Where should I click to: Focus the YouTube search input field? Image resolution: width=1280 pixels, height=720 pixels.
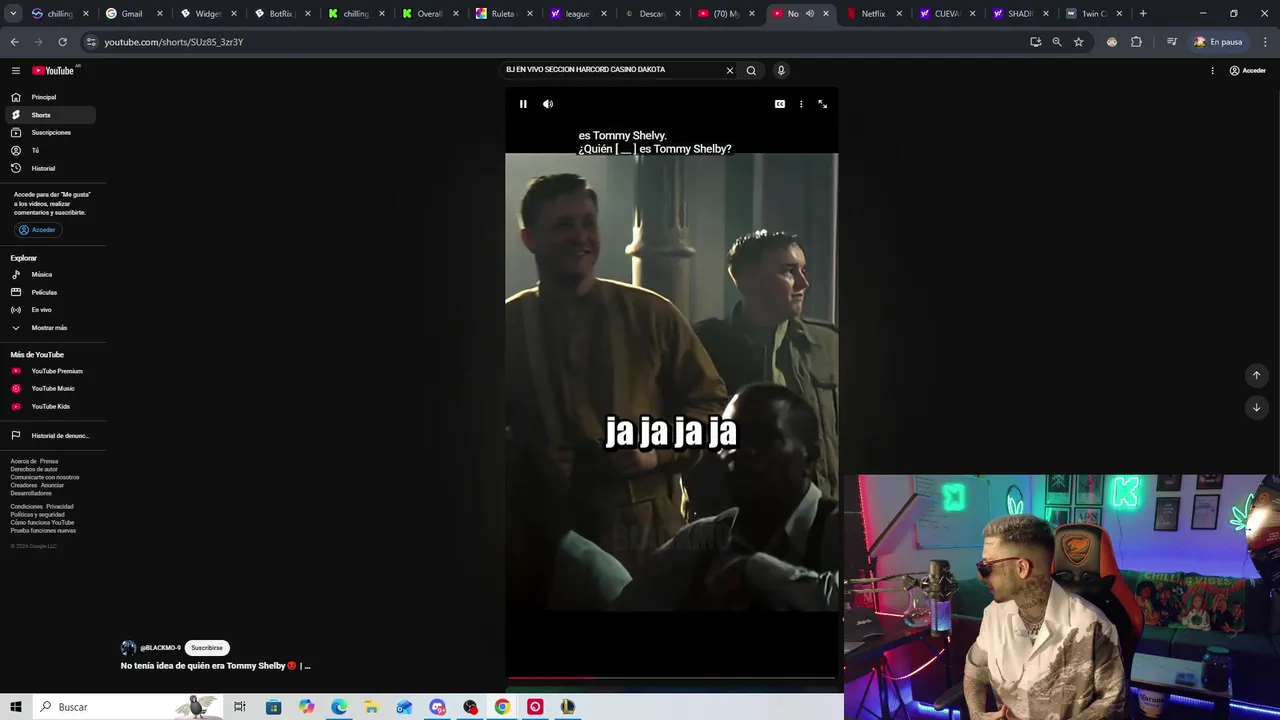pos(612,70)
